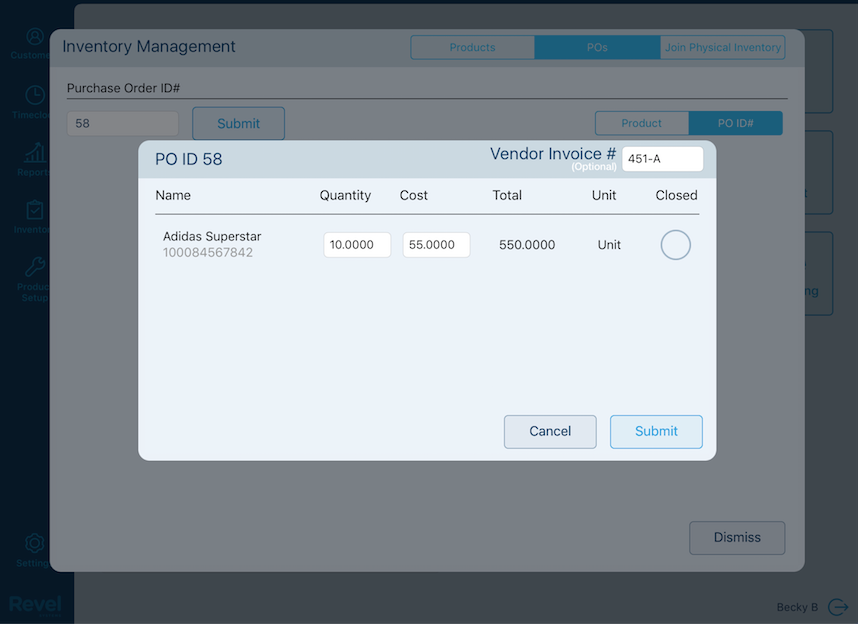858x624 pixels.
Task: Click the Cost field showing 55.0000
Action: (436, 244)
